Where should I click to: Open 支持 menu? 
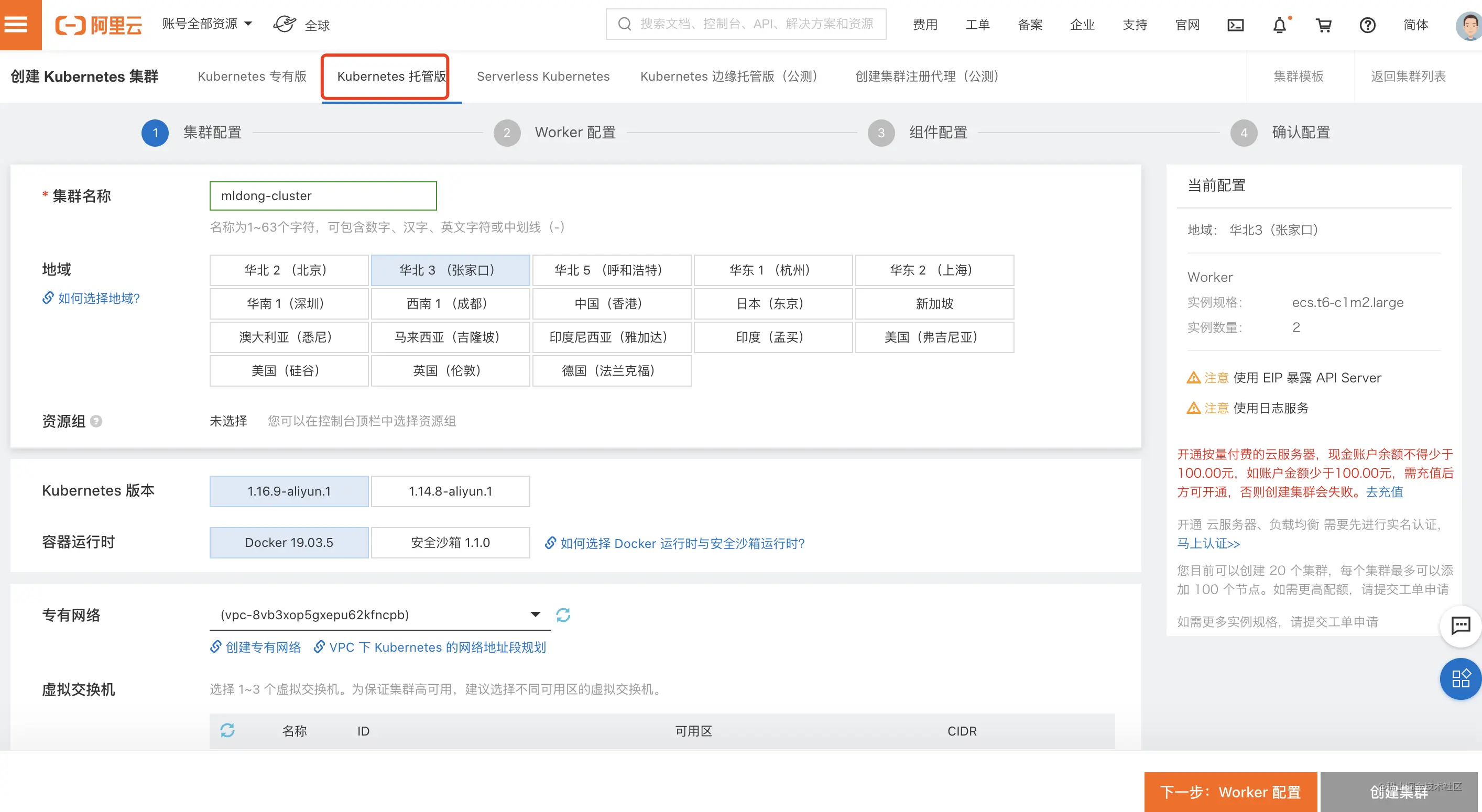tap(1135, 25)
